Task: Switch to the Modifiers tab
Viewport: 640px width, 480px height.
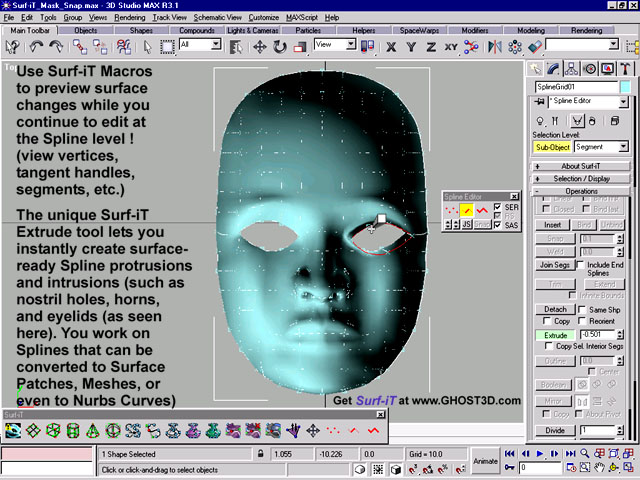Action: [475, 31]
